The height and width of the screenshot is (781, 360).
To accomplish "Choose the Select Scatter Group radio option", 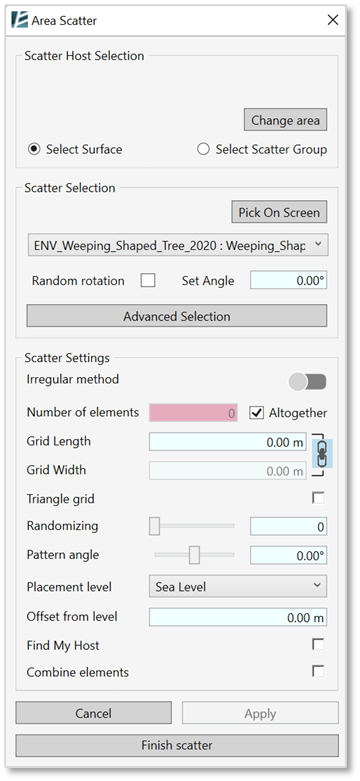I will pos(203,149).
